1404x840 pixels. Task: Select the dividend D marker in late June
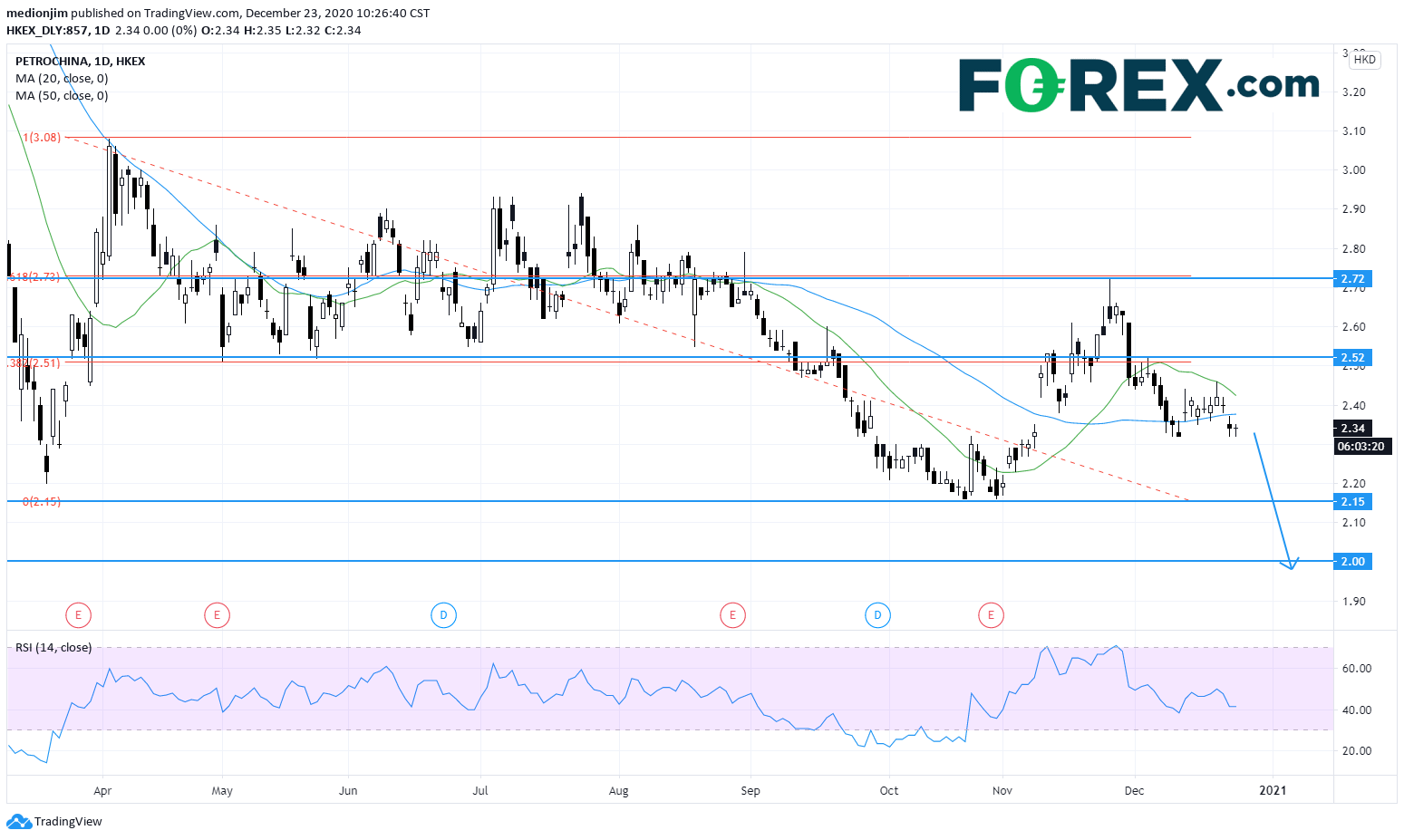click(x=443, y=616)
